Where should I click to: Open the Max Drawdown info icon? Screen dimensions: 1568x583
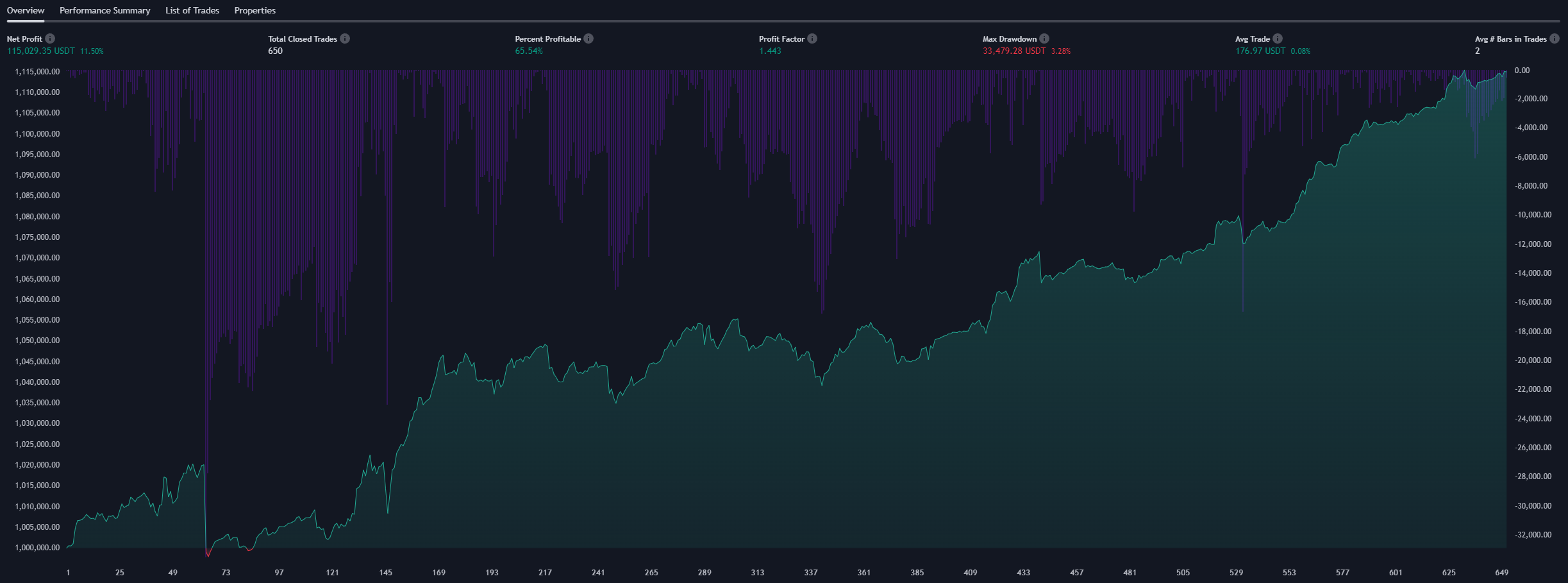tap(1044, 38)
